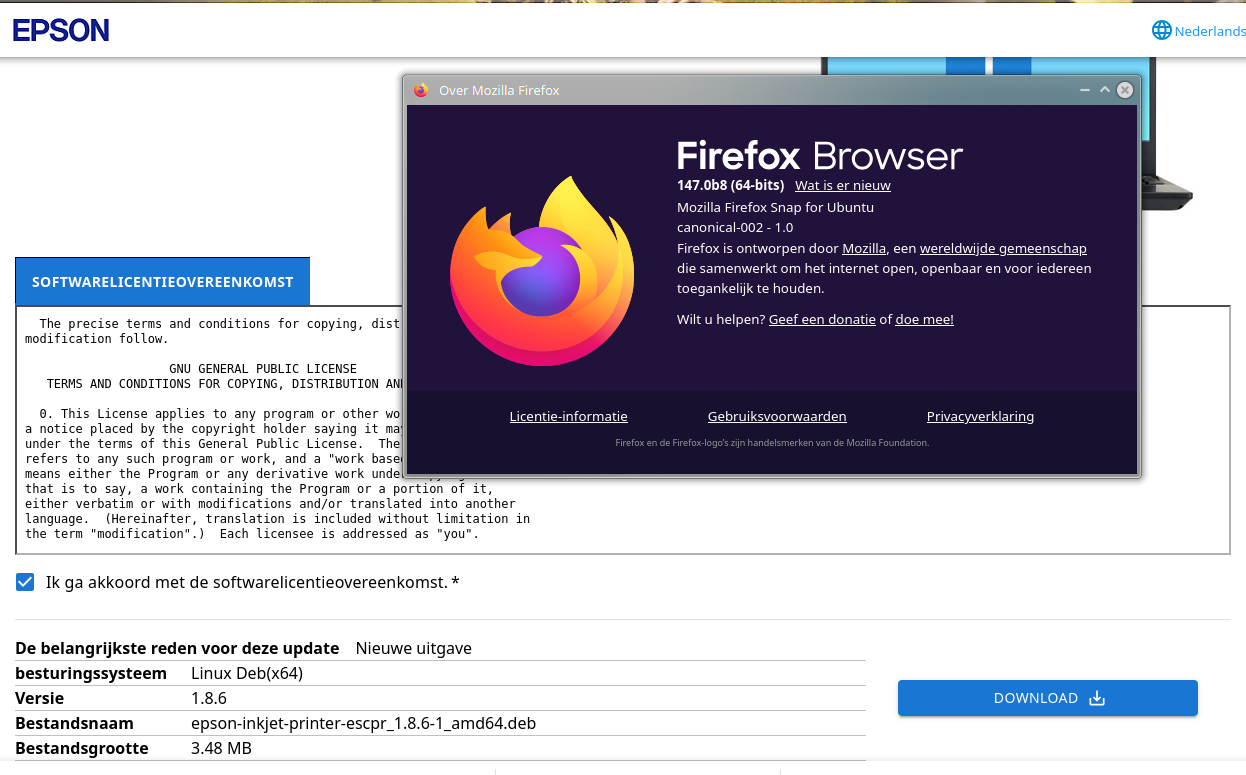Click inside the license text box
1246x775 pixels.
tap(622, 430)
